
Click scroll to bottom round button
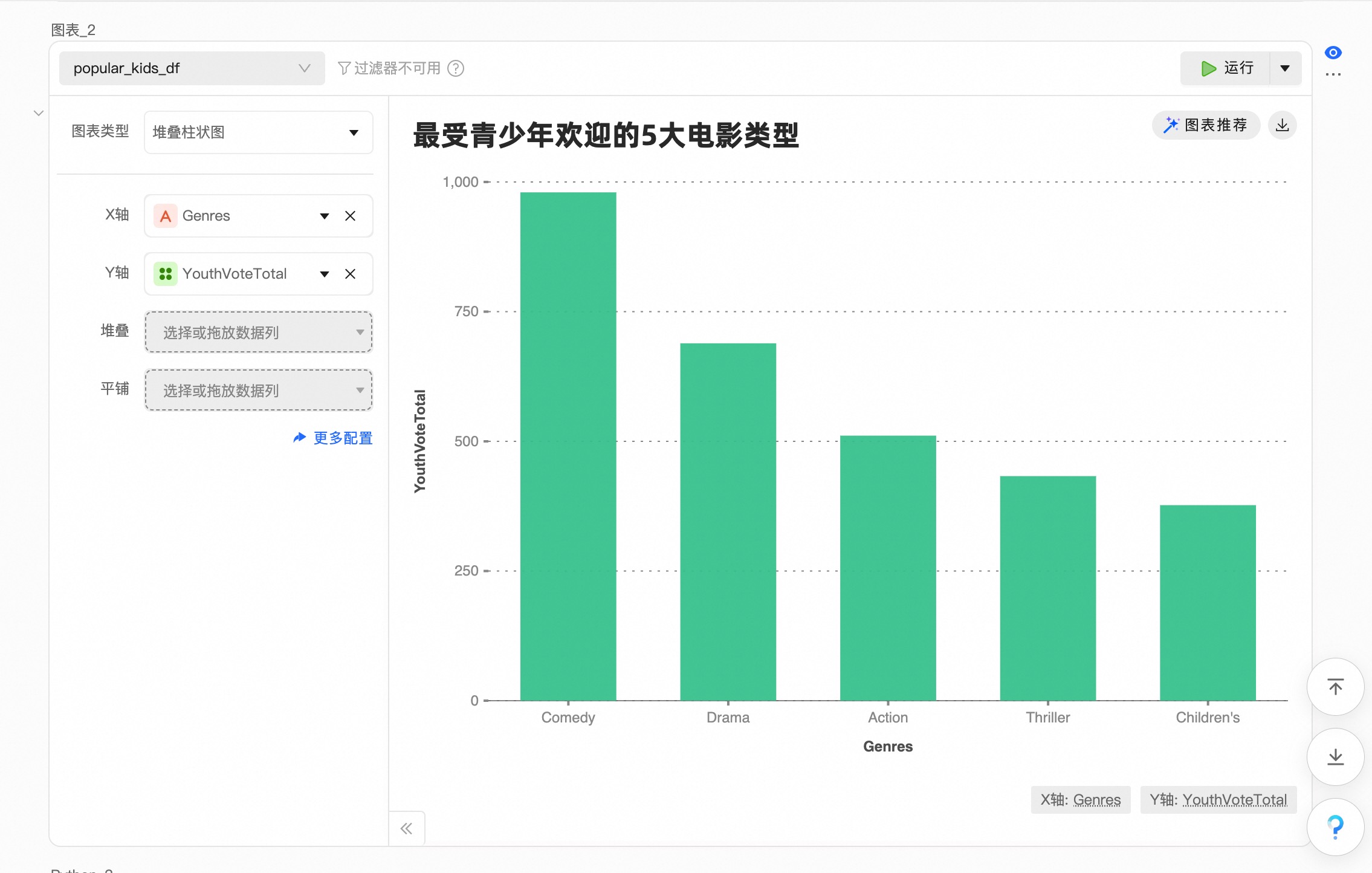pos(1335,756)
